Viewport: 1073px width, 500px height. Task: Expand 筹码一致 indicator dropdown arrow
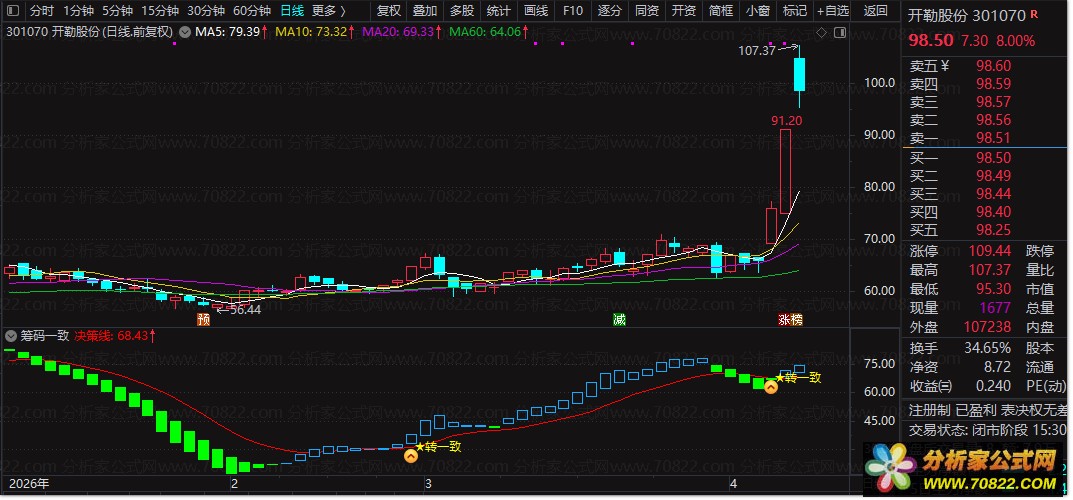tap(10, 336)
